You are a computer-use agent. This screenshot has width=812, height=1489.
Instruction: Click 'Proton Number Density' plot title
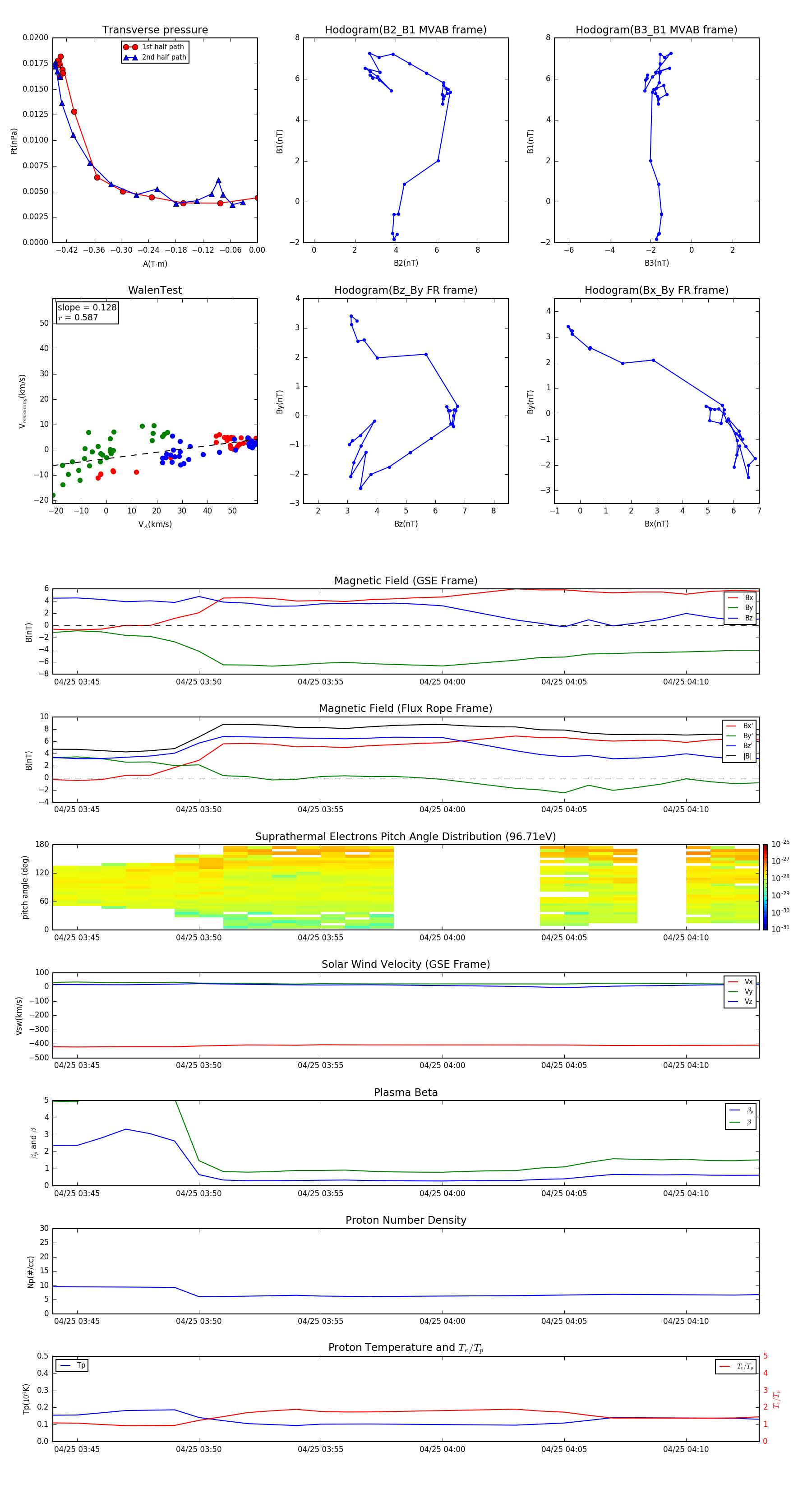406,1220
